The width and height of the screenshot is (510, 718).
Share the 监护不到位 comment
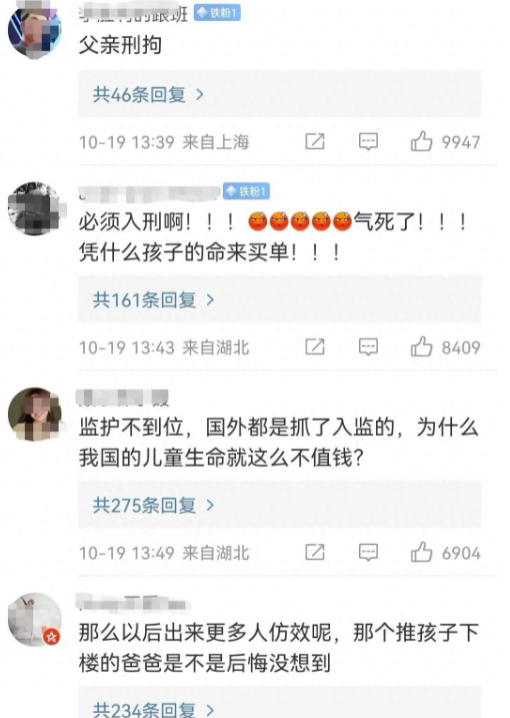(x=315, y=552)
